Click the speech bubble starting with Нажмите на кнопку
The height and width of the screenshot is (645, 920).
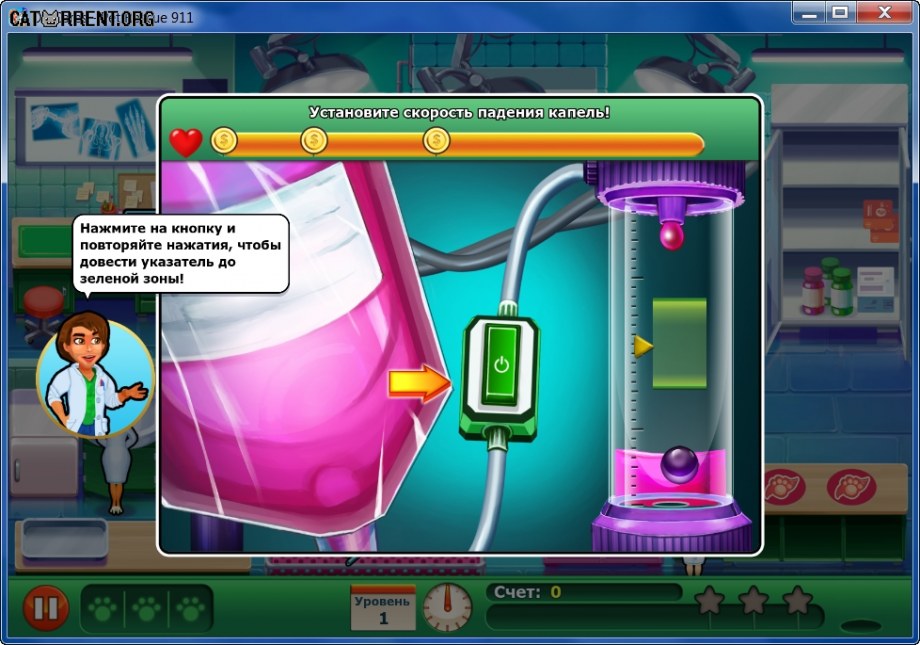(181, 253)
